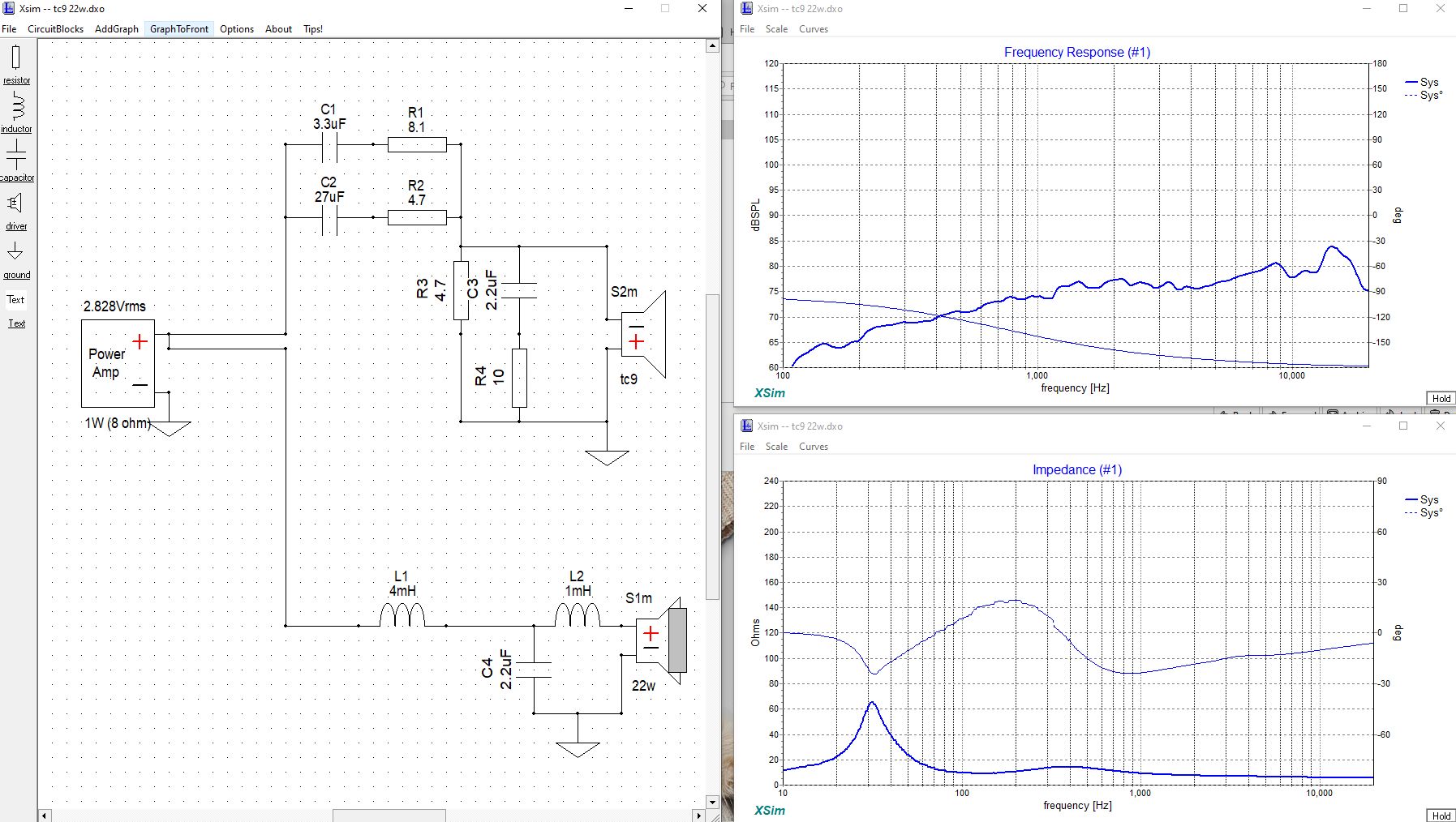Open Scale menu in Impedance window
This screenshot has height=822, width=1456.
776,447
